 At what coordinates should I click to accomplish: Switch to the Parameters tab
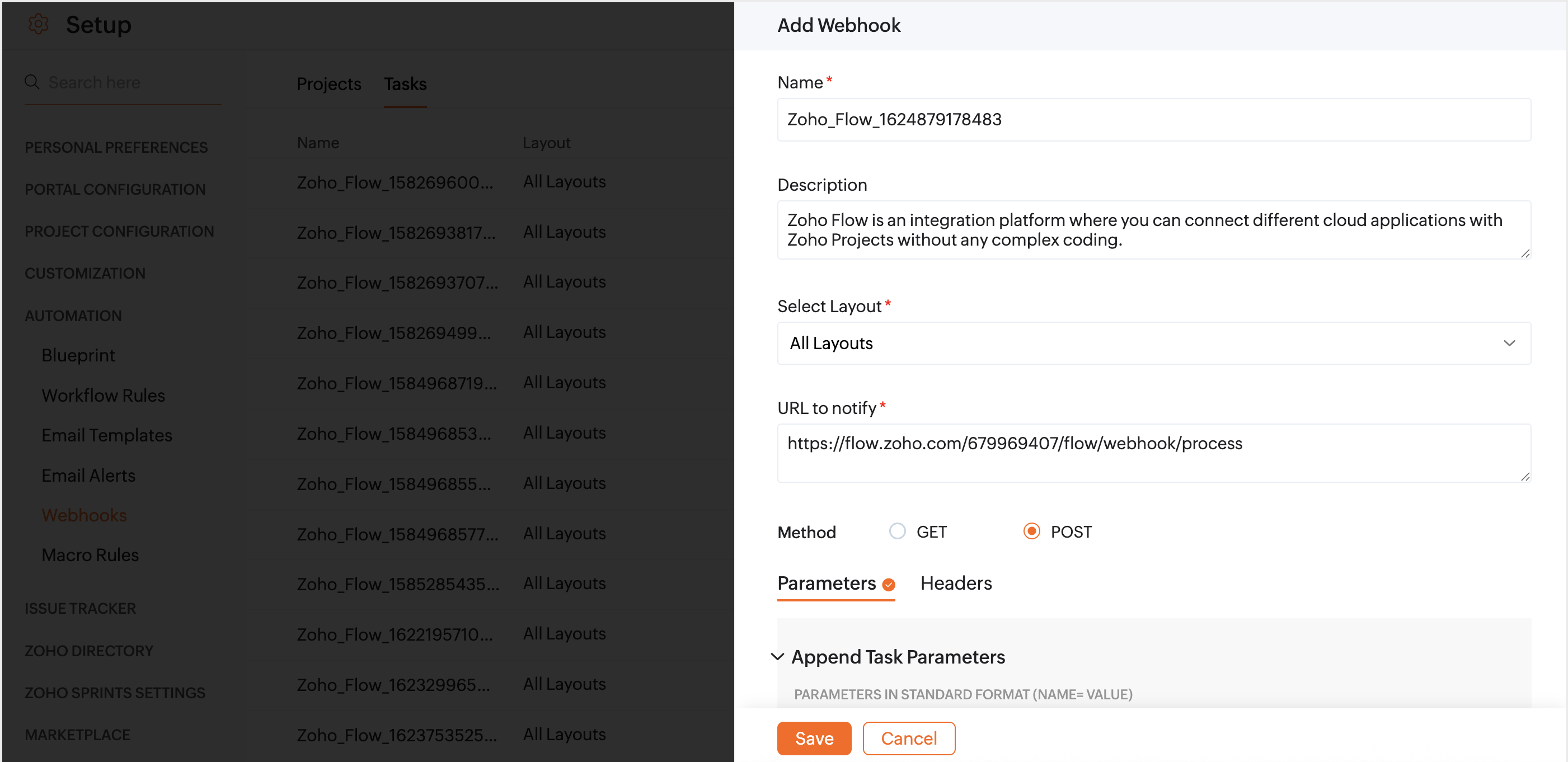[826, 583]
